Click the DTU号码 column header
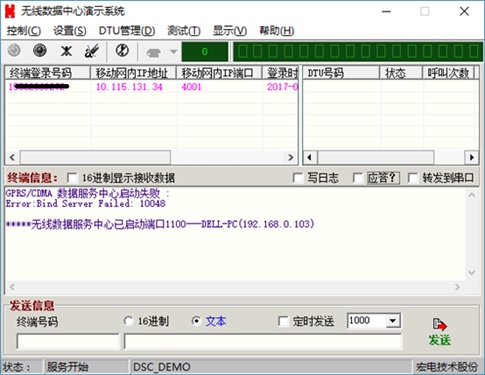 tap(341, 73)
